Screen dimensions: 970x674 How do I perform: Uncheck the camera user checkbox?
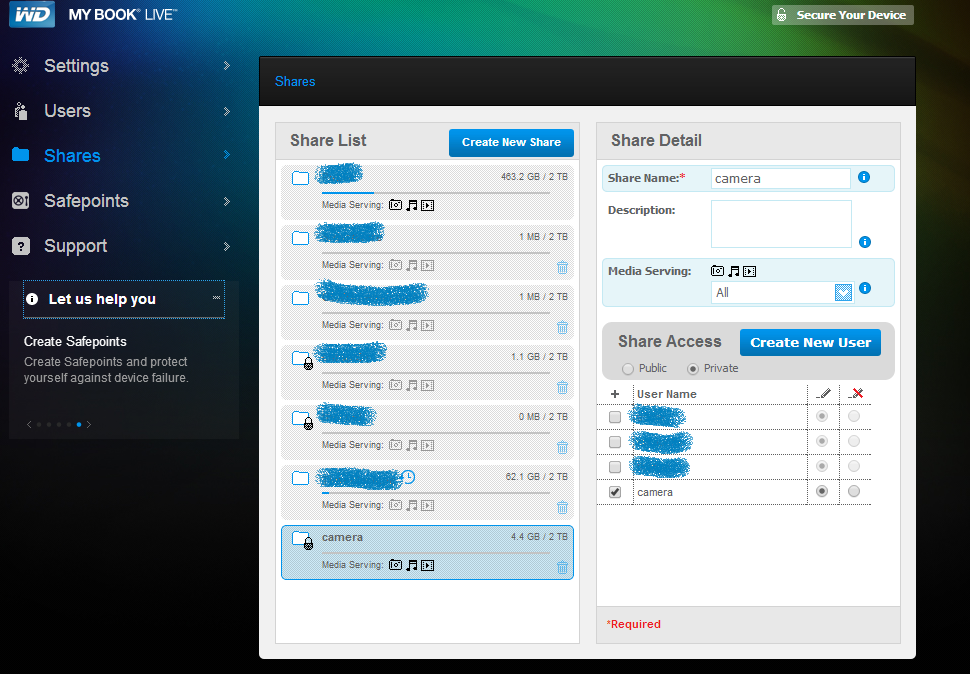pos(615,492)
